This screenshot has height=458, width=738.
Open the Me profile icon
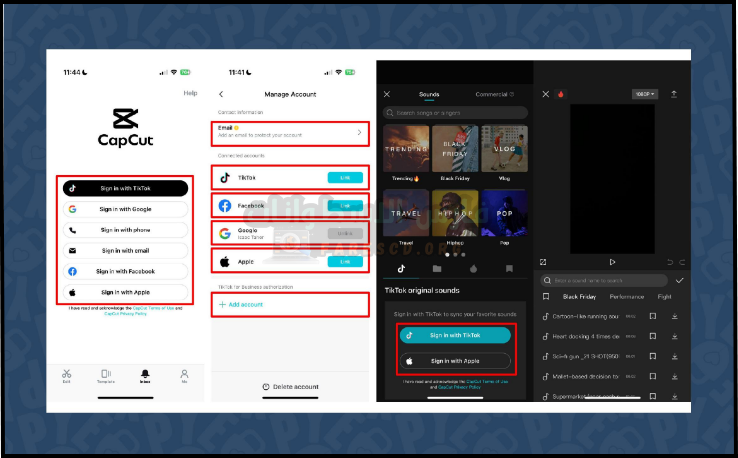point(184,375)
